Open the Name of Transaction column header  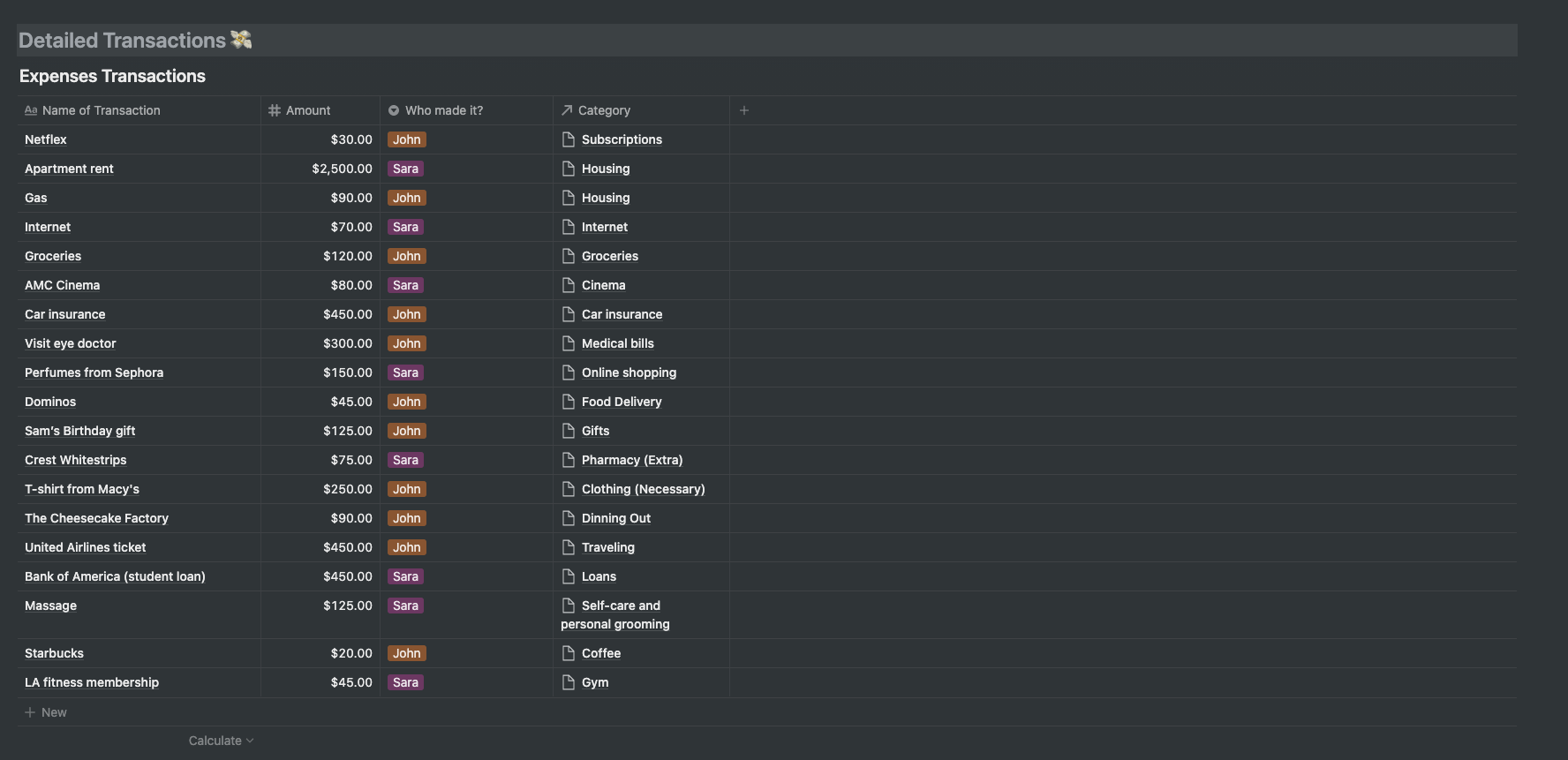pyautogui.click(x=101, y=110)
